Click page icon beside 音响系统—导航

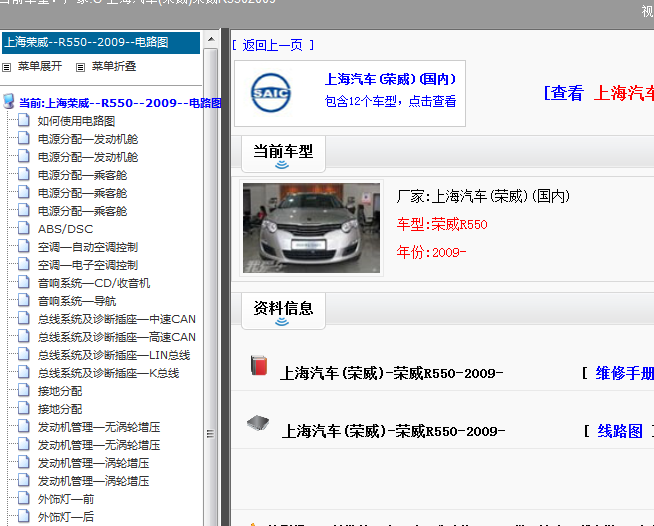coord(24,300)
